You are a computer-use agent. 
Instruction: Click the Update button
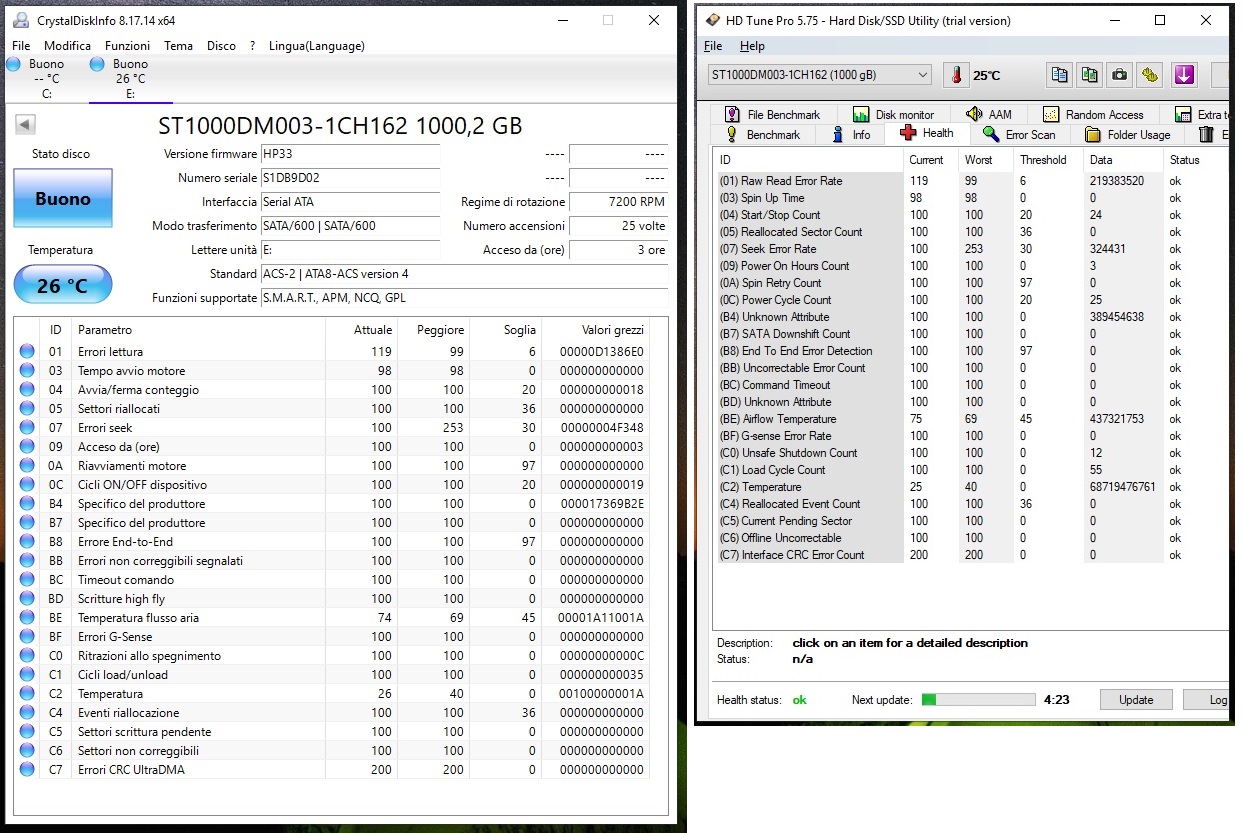pyautogui.click(x=1135, y=700)
